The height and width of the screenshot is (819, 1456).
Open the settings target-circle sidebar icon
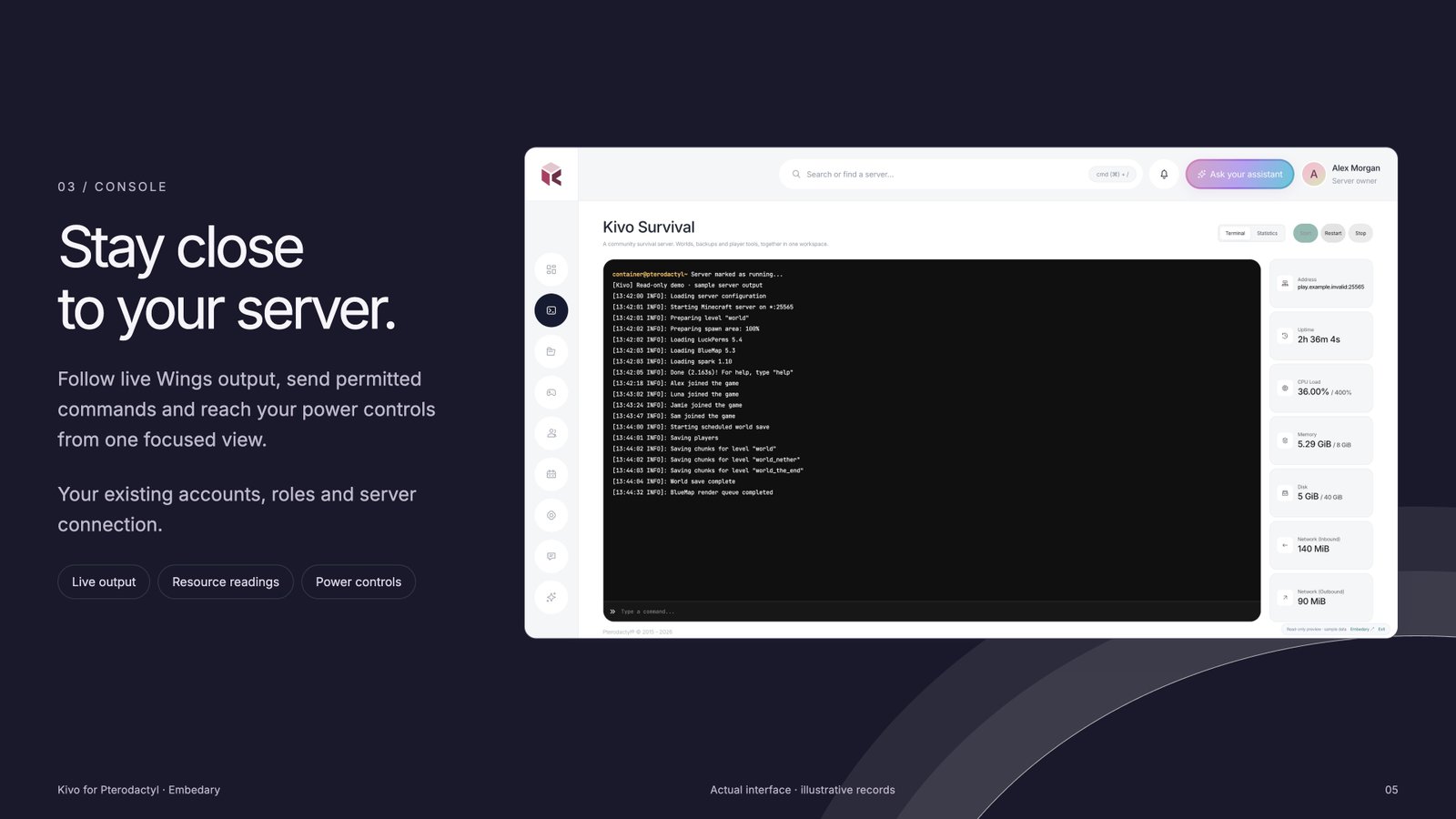coord(551,515)
